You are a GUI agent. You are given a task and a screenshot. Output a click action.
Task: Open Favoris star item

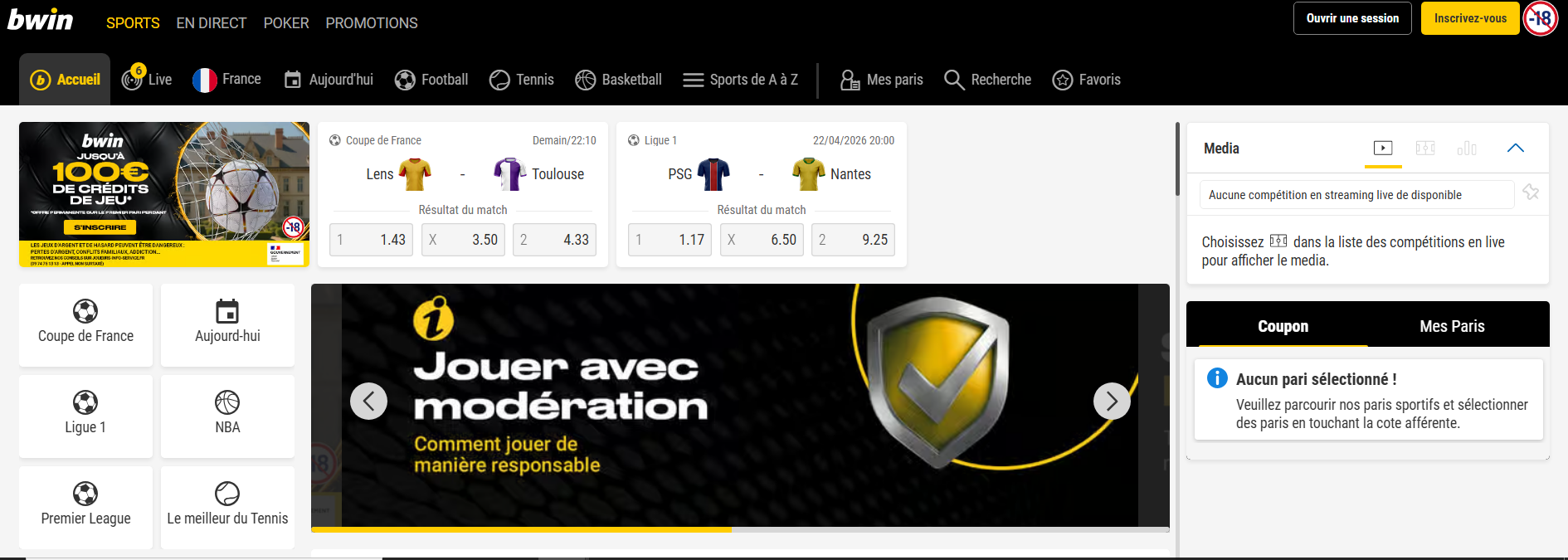coord(1086,80)
